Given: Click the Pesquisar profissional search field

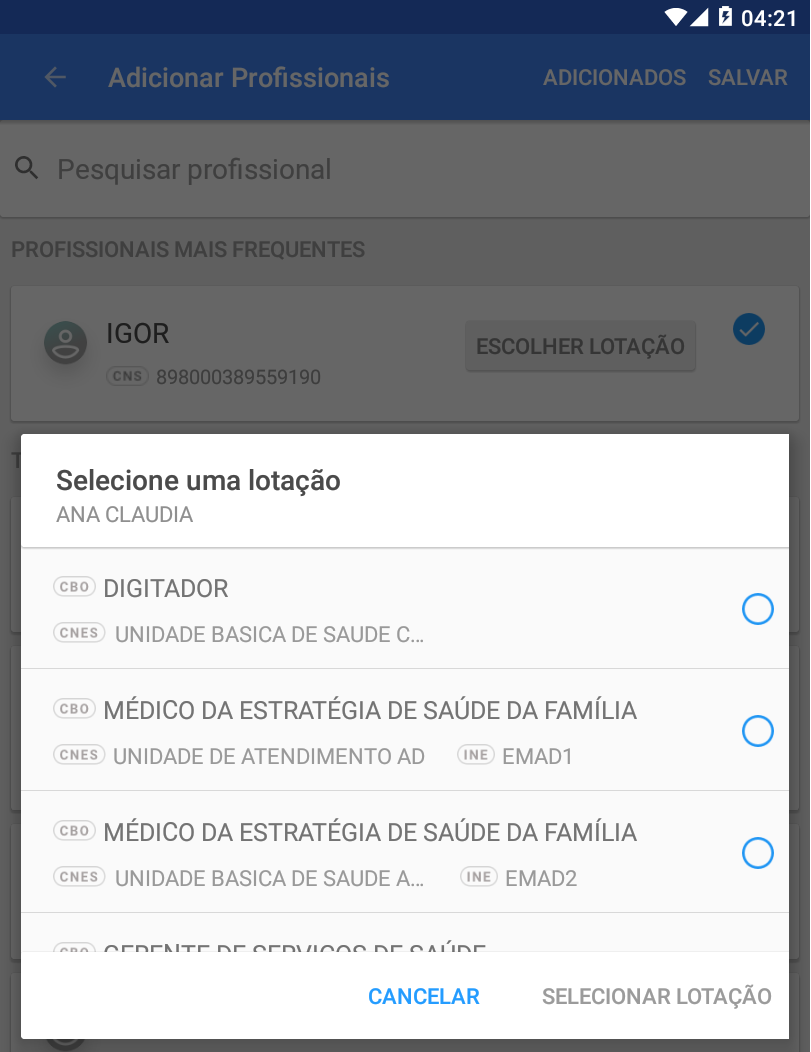Looking at the screenshot, I should [x=405, y=169].
